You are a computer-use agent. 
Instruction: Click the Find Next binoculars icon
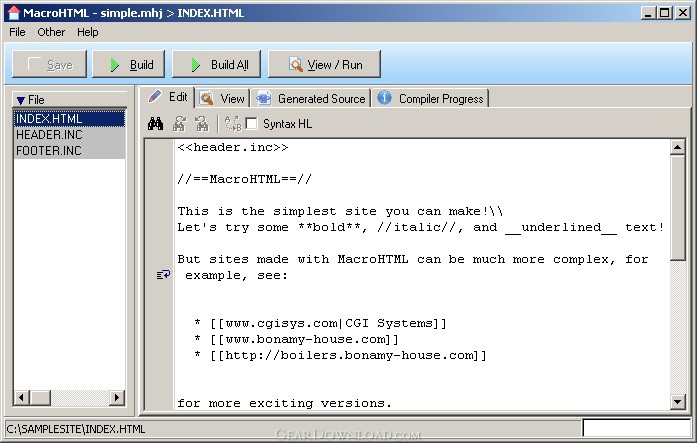[180, 124]
